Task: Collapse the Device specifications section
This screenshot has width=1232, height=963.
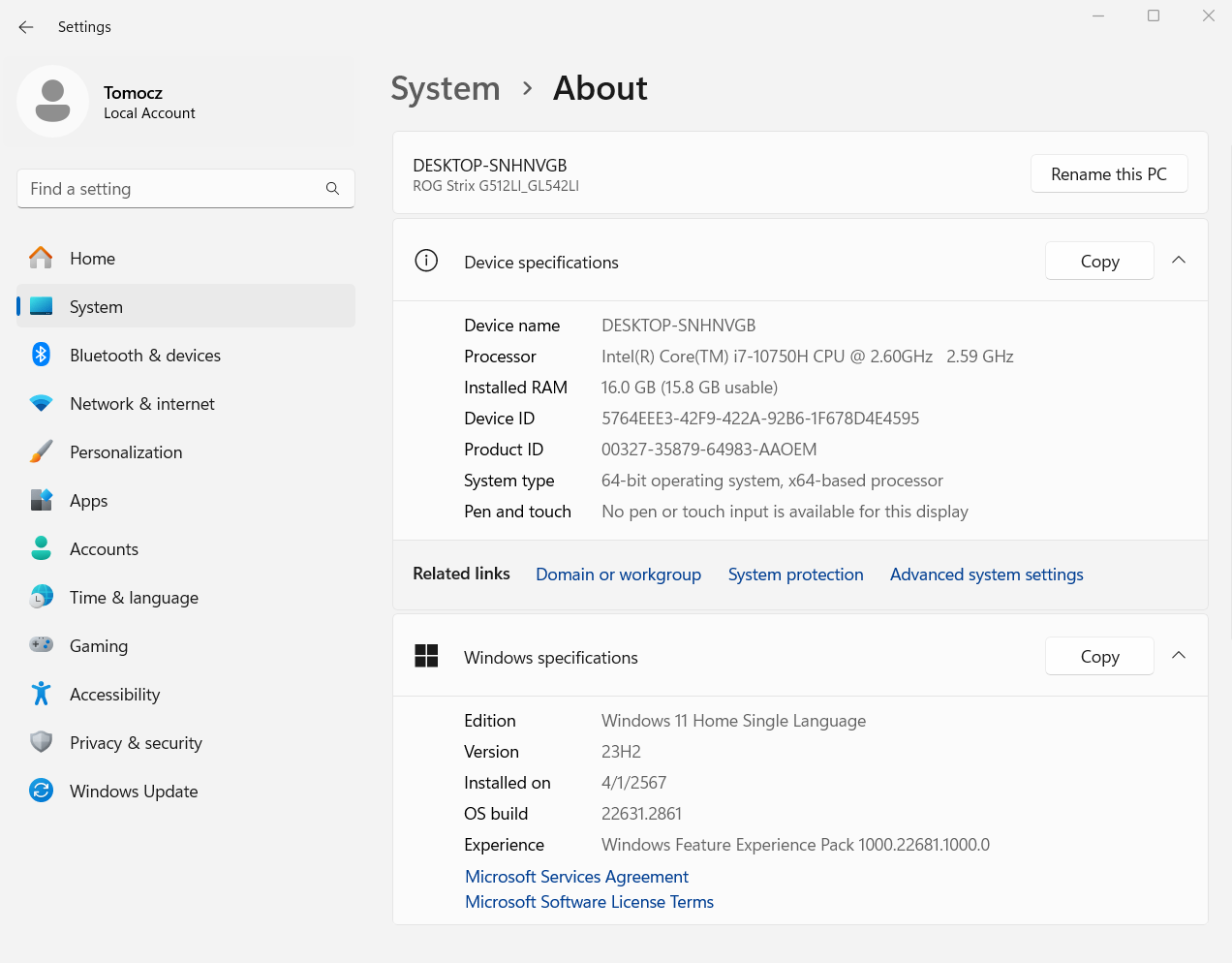Action: 1179,260
